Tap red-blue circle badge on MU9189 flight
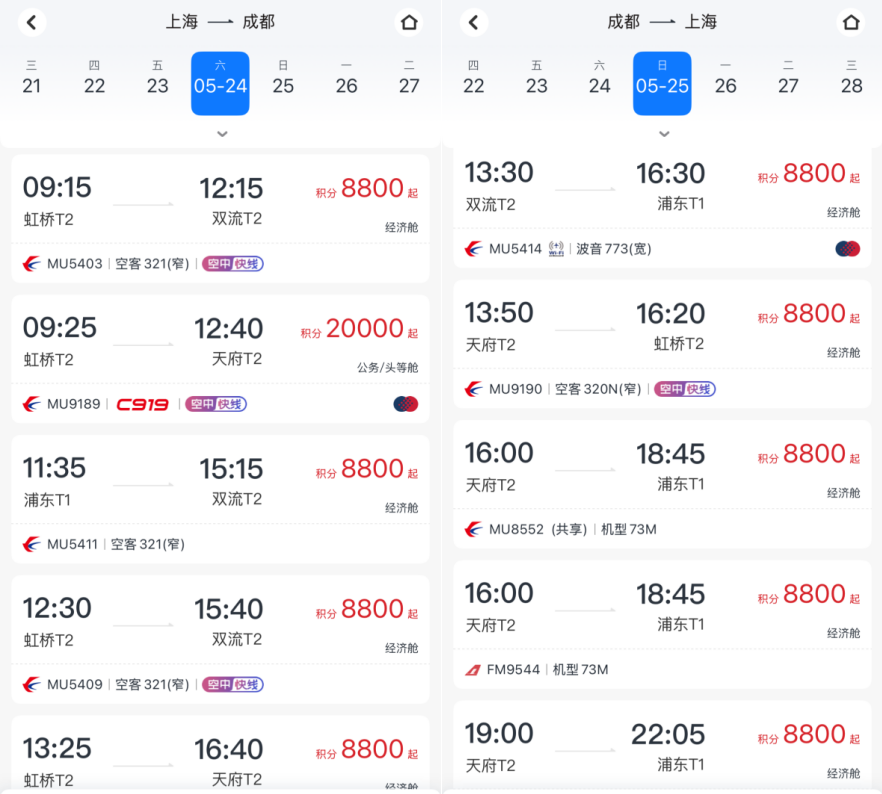The width and height of the screenshot is (882, 794). (406, 404)
